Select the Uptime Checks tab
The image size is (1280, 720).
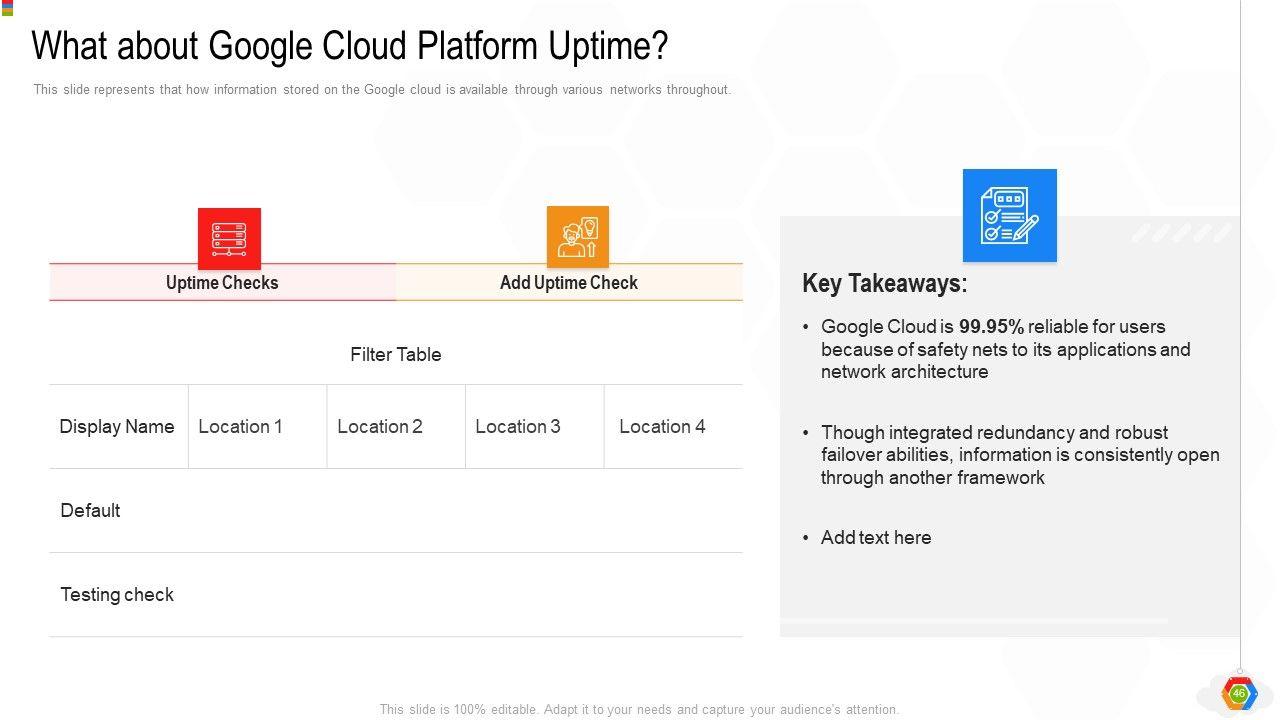(222, 283)
